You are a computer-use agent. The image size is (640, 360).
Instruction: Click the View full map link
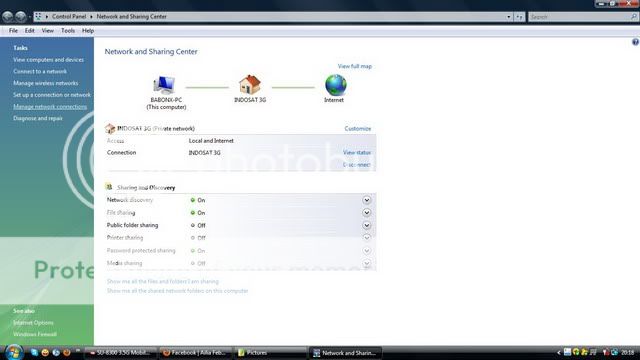click(x=355, y=66)
